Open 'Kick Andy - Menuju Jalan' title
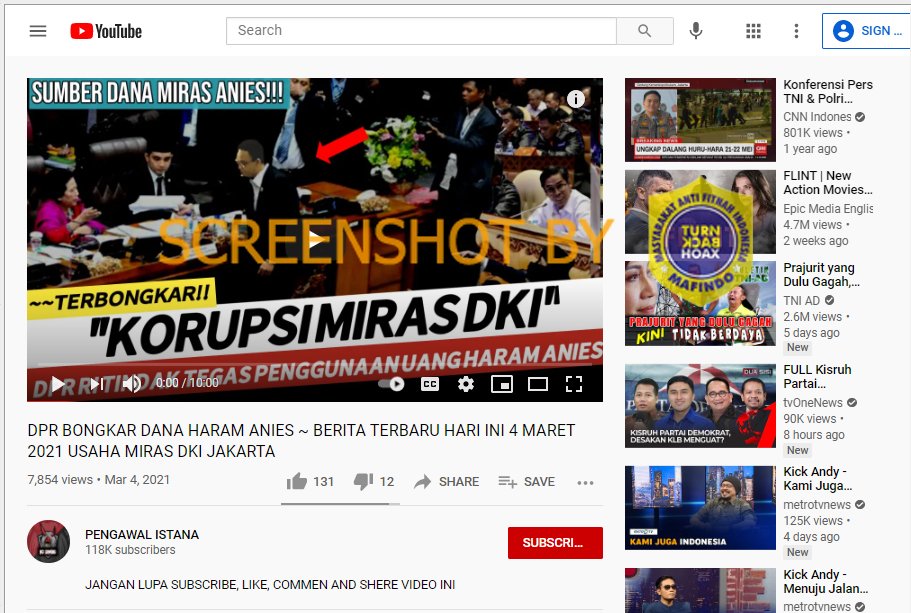911x613 pixels. point(826,581)
